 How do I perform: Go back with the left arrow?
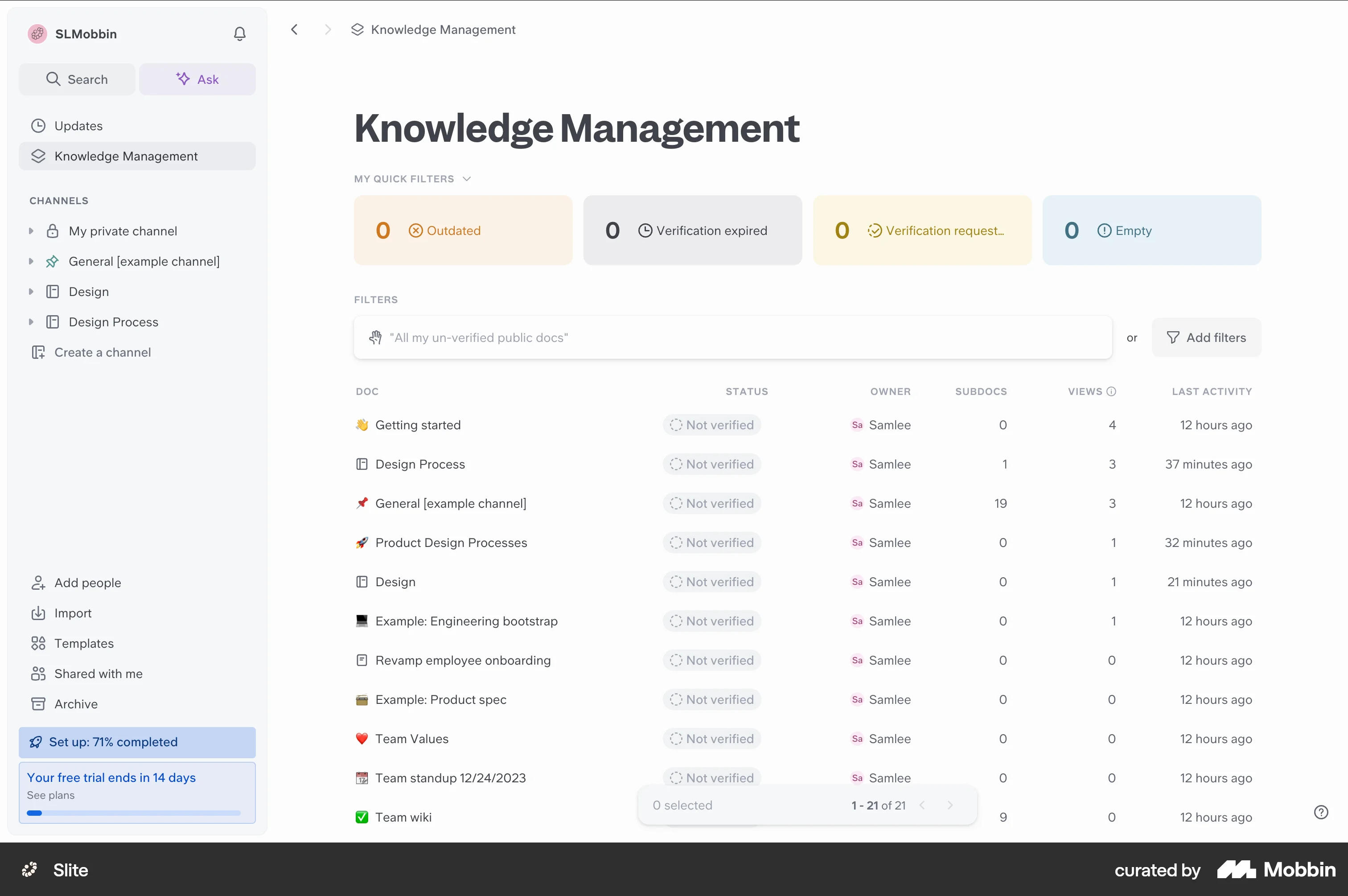pyautogui.click(x=294, y=30)
